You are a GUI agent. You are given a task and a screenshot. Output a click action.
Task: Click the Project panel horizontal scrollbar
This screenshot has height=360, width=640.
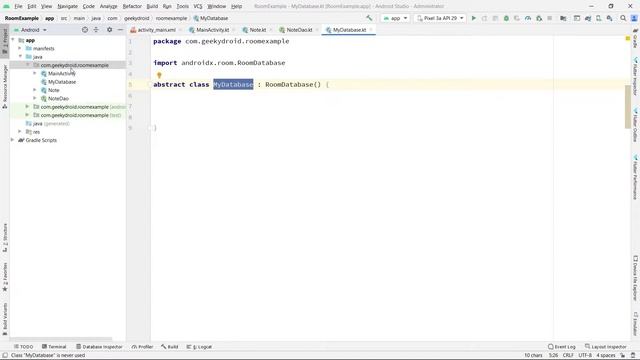click(x=61, y=338)
